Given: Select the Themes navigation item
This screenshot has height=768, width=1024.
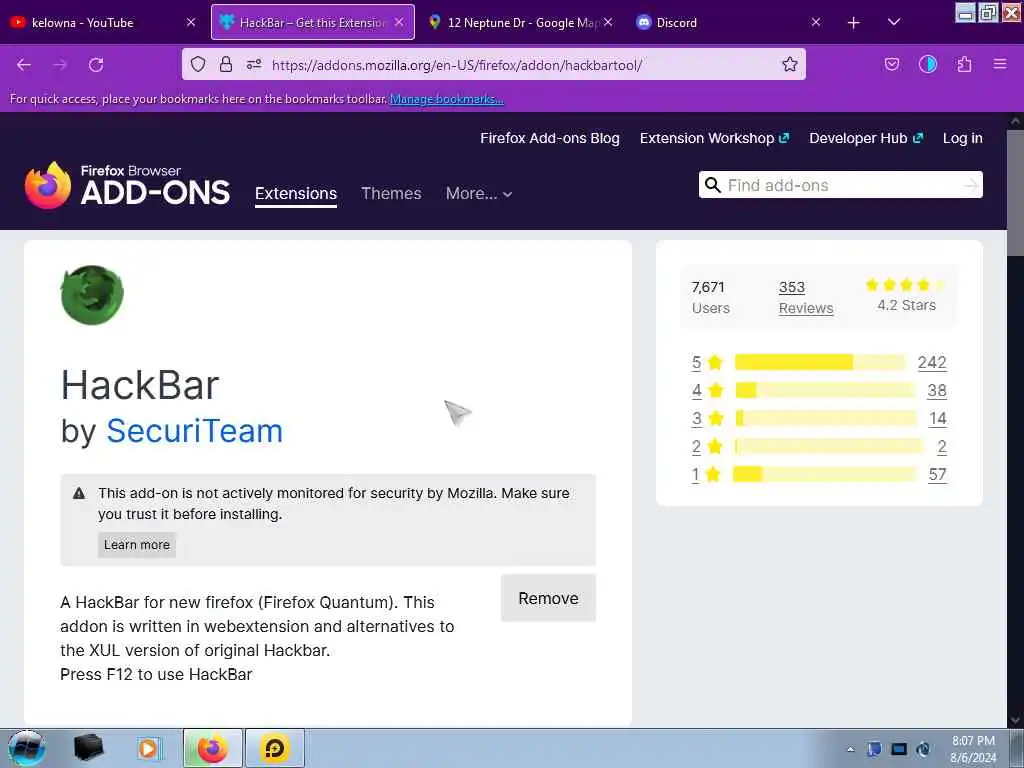Looking at the screenshot, I should [391, 193].
